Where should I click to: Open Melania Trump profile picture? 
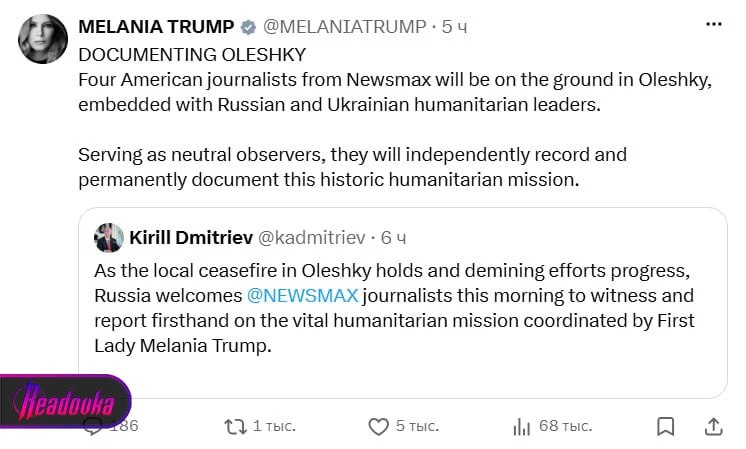click(43, 39)
